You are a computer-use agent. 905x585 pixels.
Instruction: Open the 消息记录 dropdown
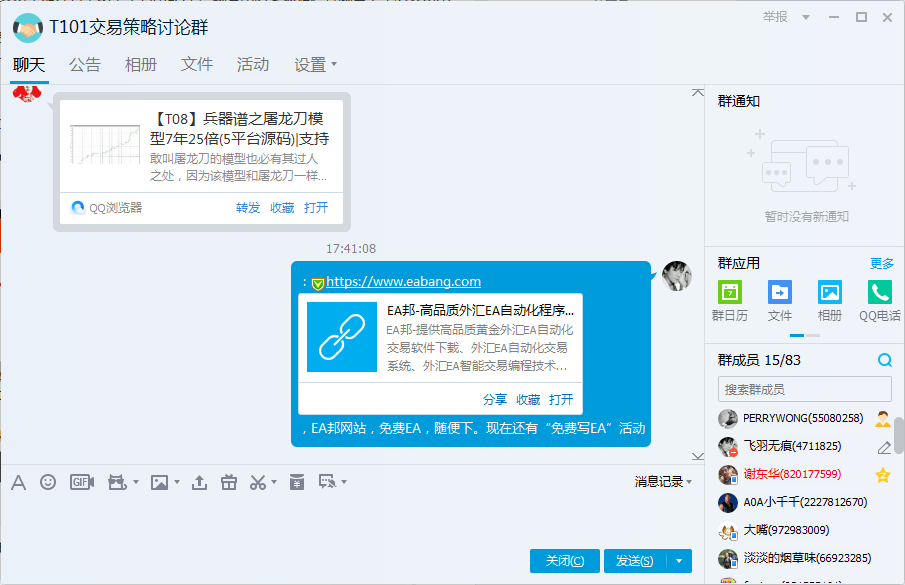point(663,482)
